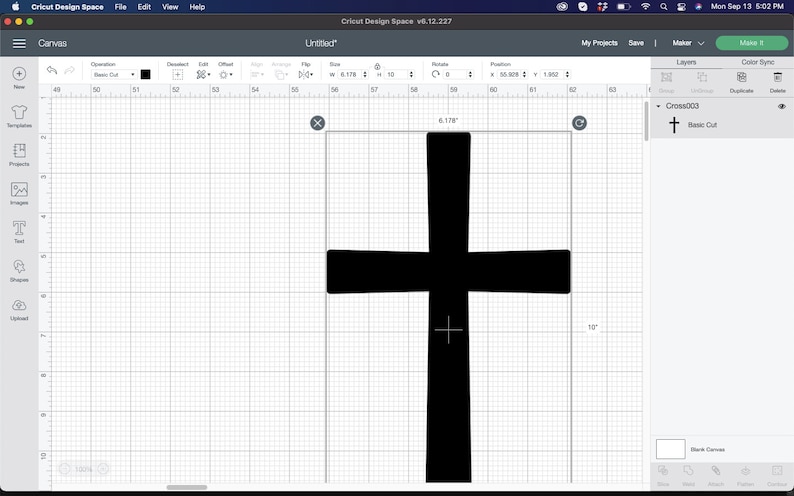
Task: Click the Weld tool icon
Action: pyautogui.click(x=688, y=471)
